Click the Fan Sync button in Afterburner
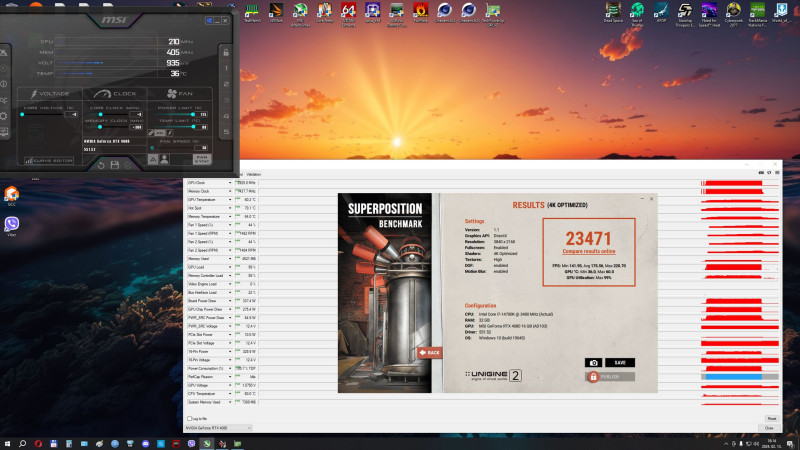800x450 pixels. tap(202, 160)
